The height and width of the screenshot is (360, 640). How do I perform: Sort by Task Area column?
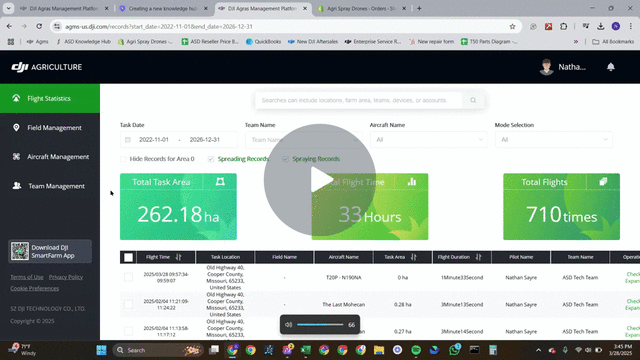click(413, 257)
